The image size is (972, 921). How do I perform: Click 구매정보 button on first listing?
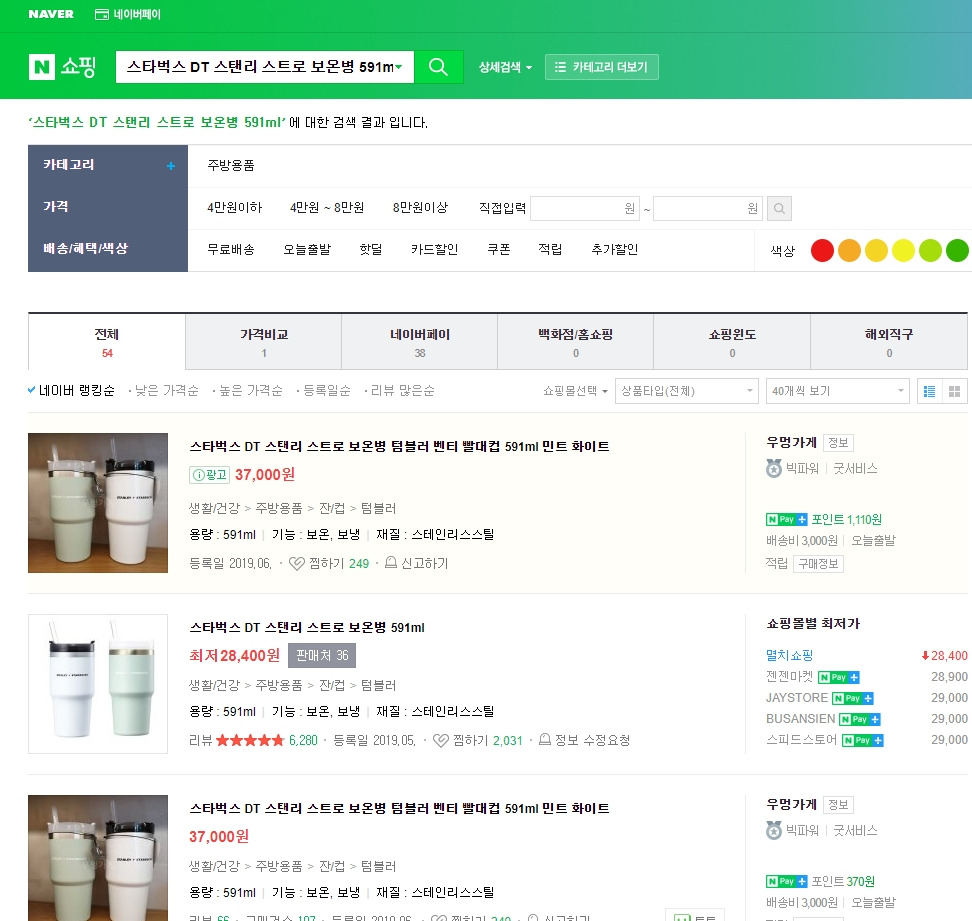pos(818,564)
